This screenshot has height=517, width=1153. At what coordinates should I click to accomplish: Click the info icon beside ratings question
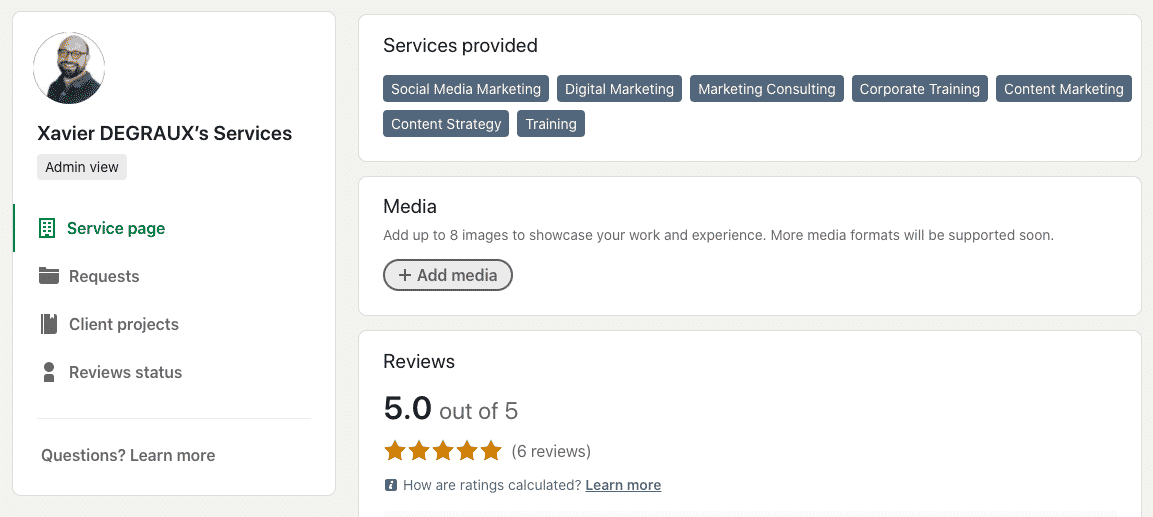[x=391, y=485]
